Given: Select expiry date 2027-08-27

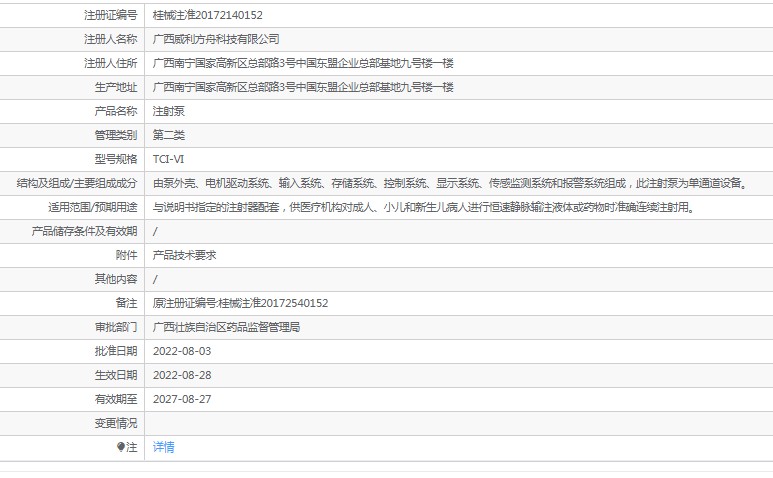Looking at the screenshot, I should point(182,399).
